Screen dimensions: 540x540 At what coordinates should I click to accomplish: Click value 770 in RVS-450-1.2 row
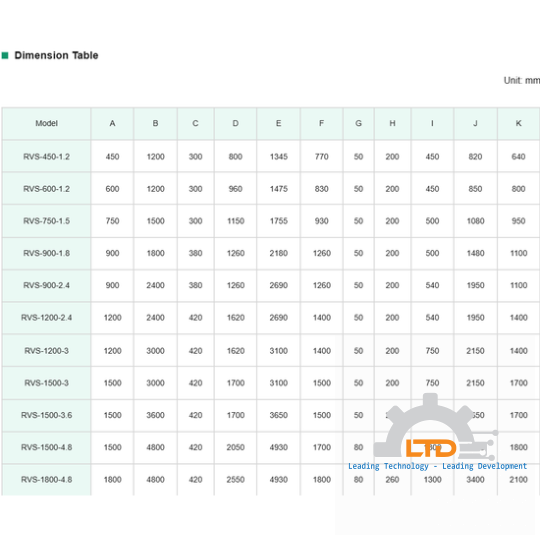point(321,157)
